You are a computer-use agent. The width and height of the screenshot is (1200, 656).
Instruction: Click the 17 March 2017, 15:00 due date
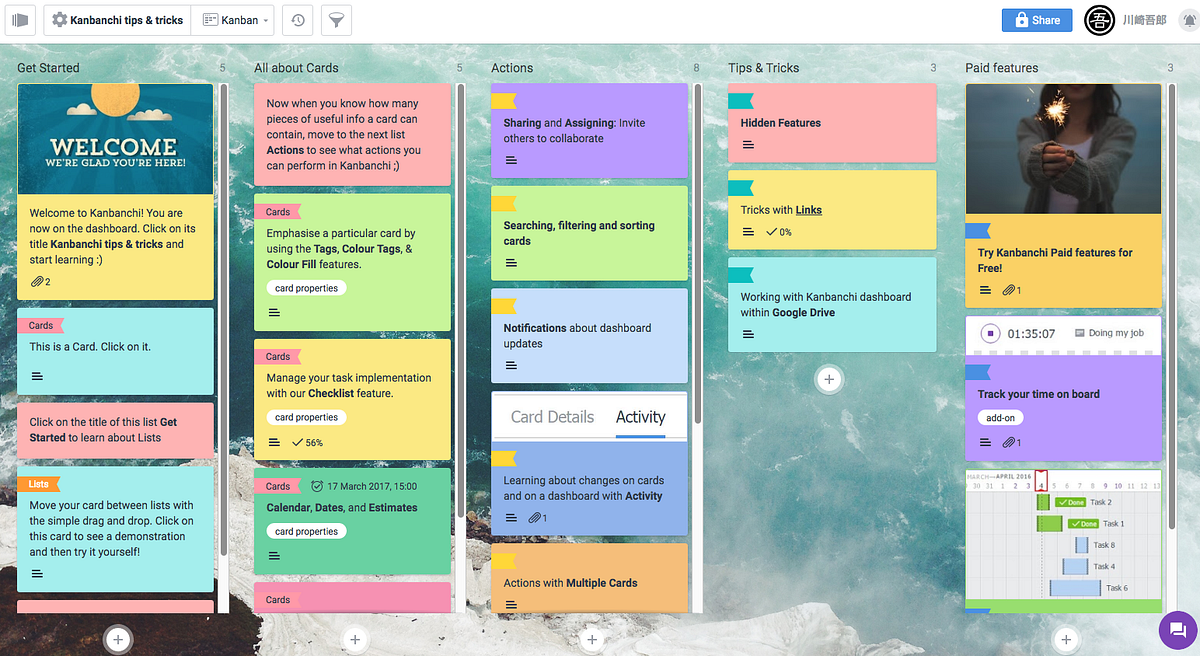click(x=364, y=486)
